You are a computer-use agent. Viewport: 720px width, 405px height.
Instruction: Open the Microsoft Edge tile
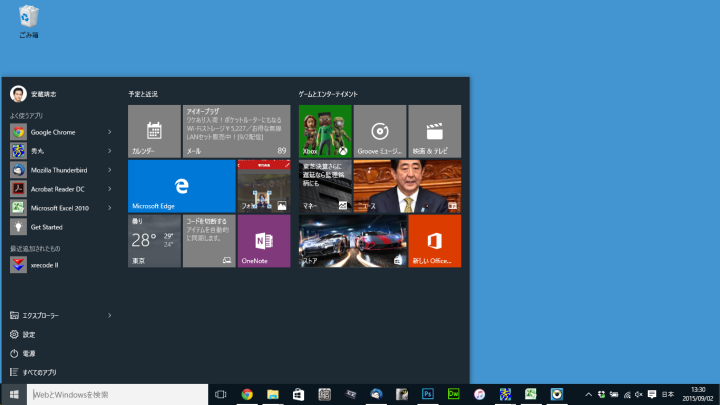pos(181,186)
